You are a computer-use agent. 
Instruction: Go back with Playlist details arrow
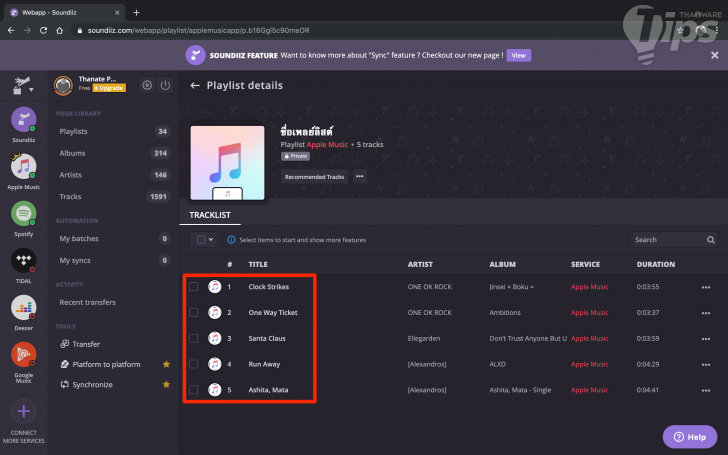coord(195,85)
